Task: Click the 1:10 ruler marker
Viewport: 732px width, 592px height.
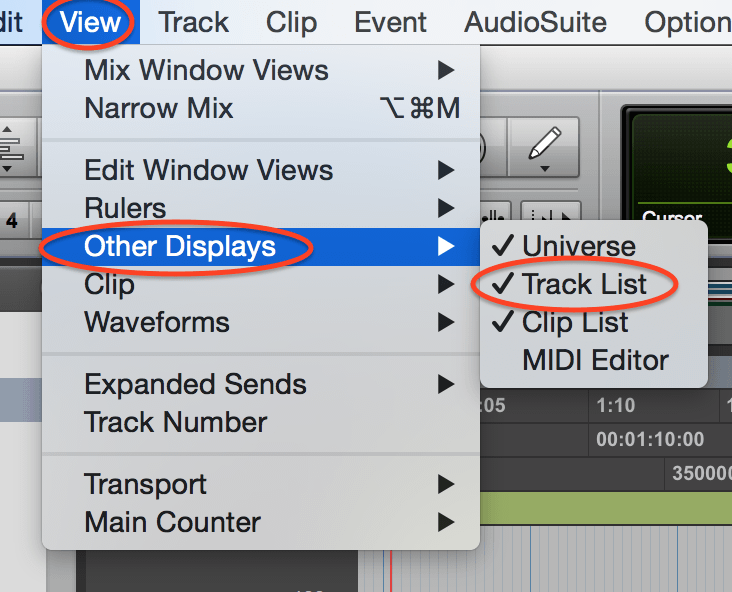Action: [616, 405]
